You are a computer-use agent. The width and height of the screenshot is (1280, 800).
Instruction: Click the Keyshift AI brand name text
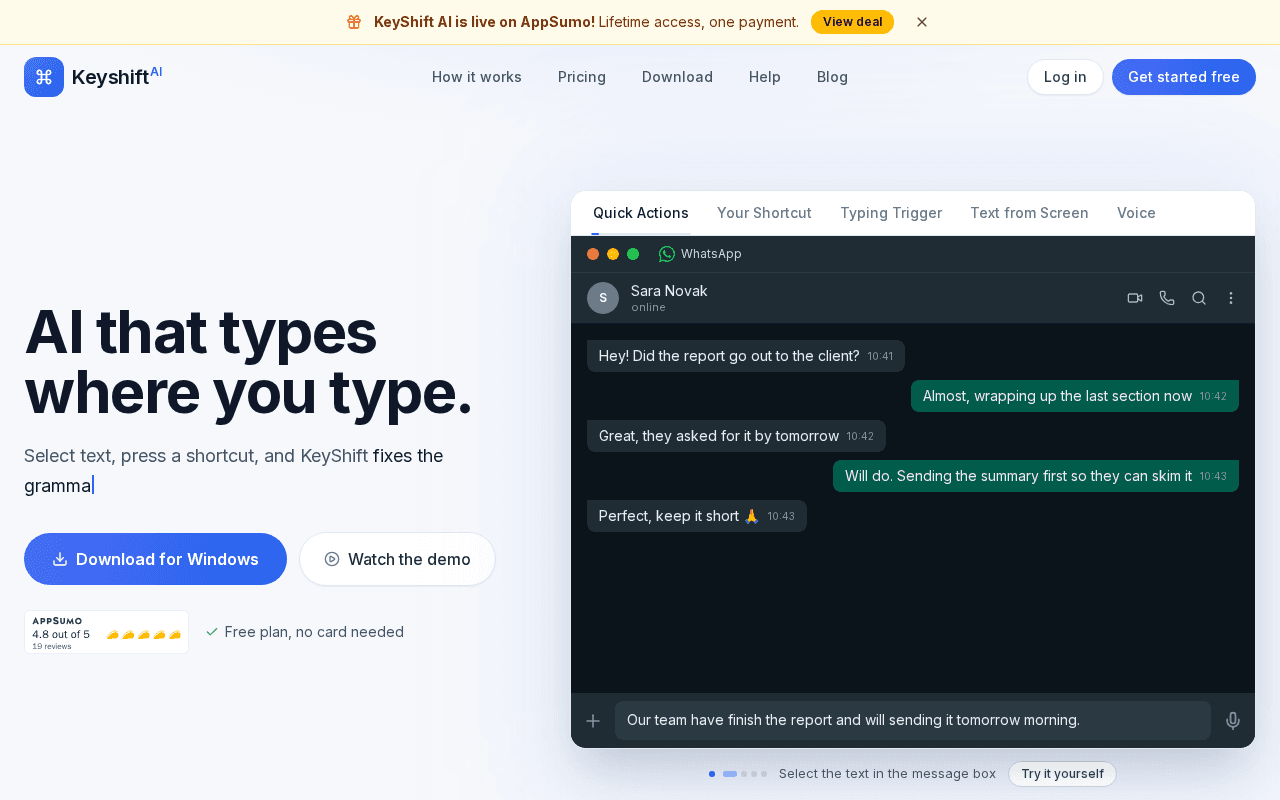tap(117, 76)
